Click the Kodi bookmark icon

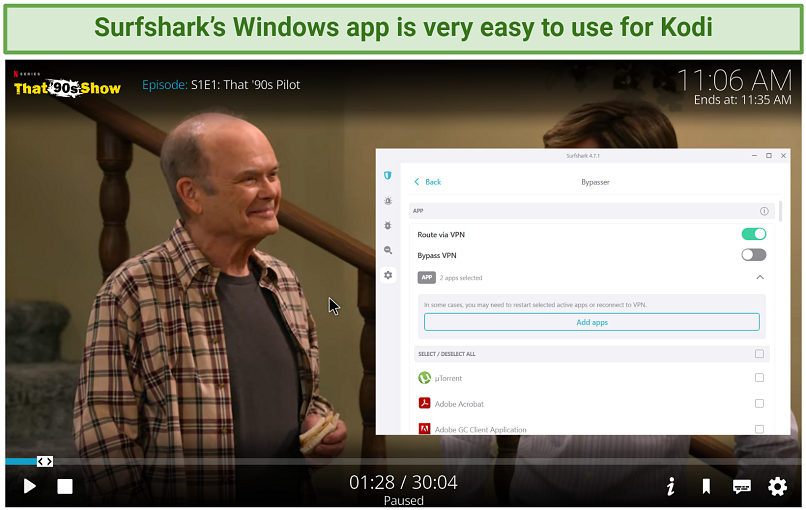click(x=706, y=486)
